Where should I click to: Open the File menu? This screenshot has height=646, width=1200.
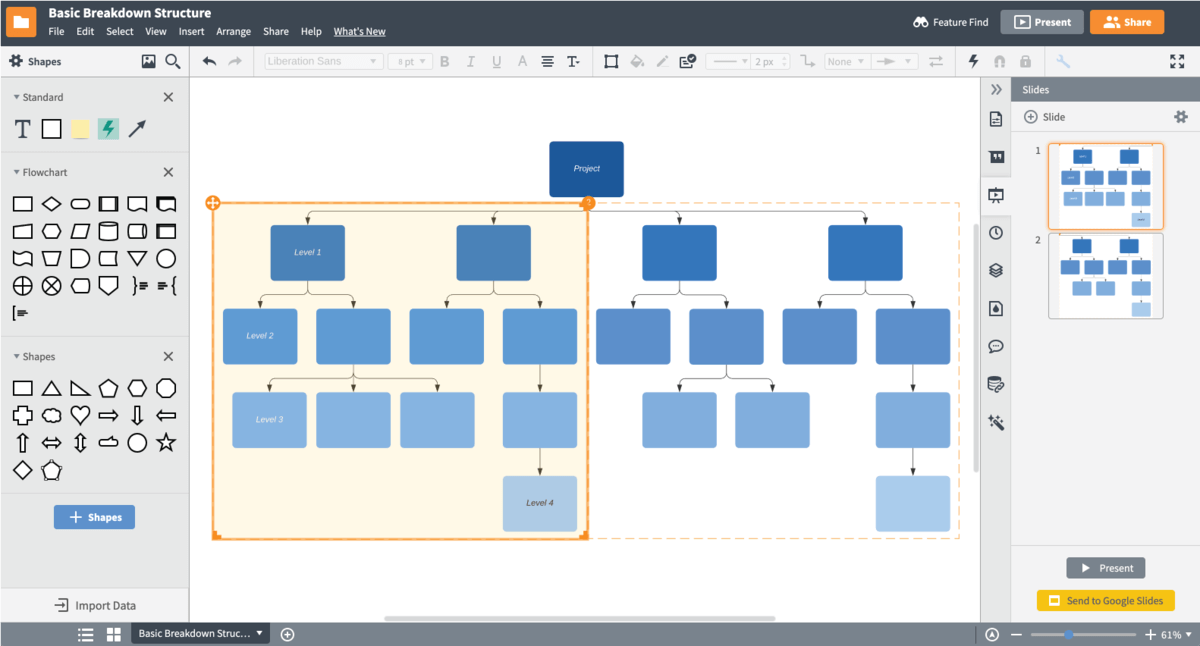point(54,31)
